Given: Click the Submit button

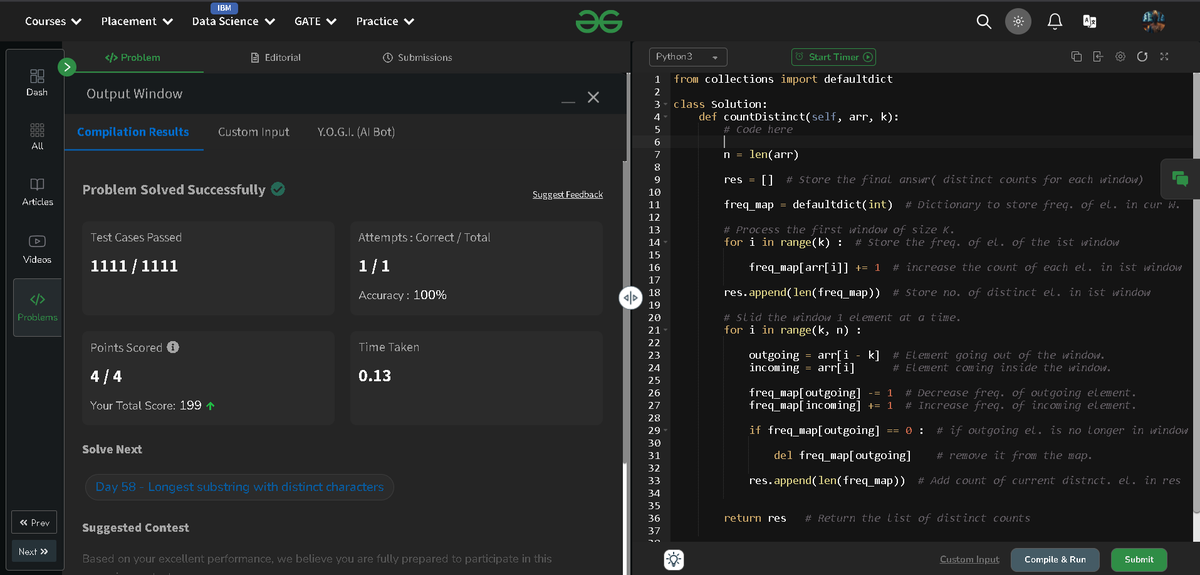Looking at the screenshot, I should coord(1139,560).
